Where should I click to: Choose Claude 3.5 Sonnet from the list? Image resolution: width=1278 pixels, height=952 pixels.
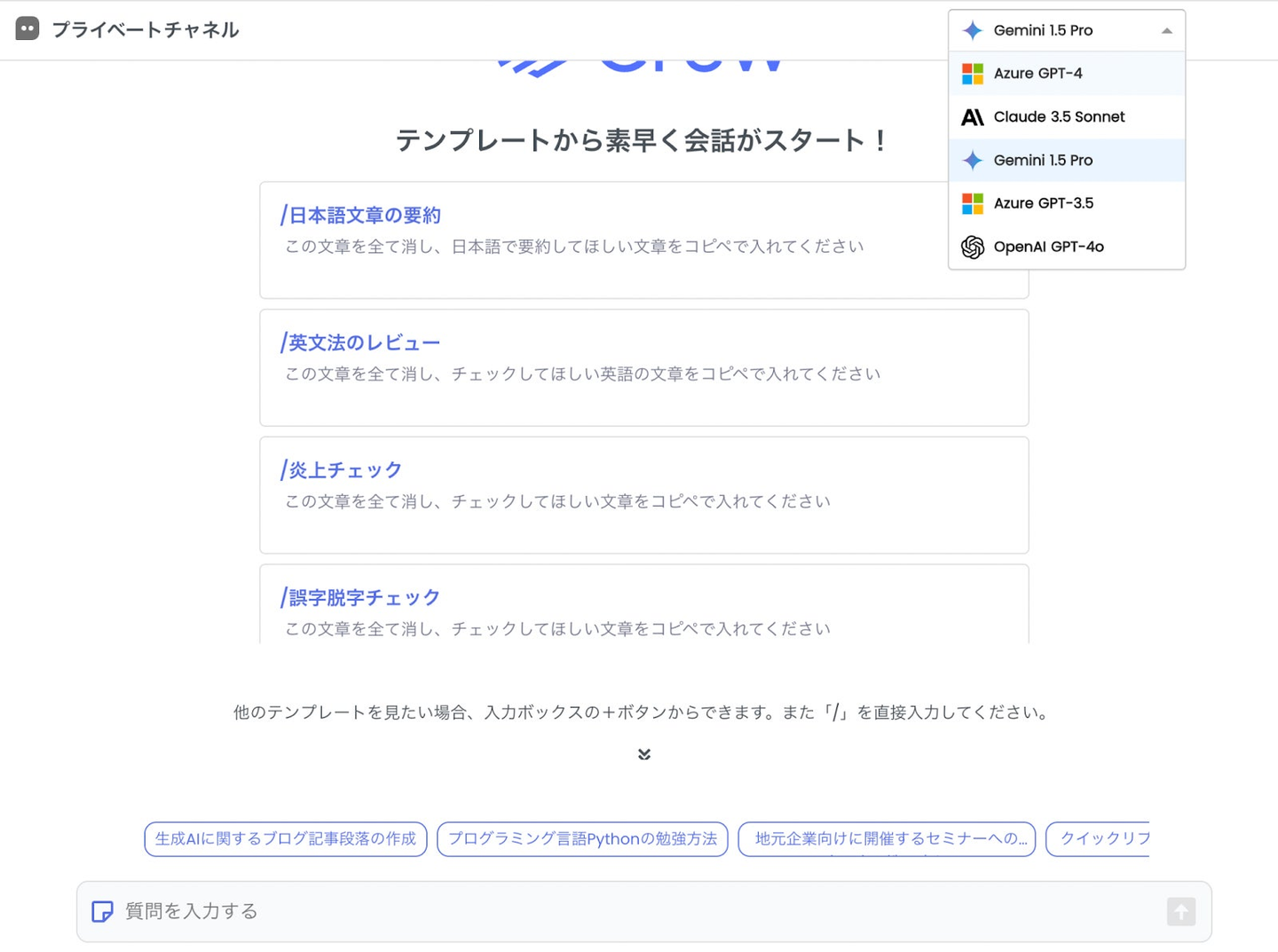[x=1067, y=117]
